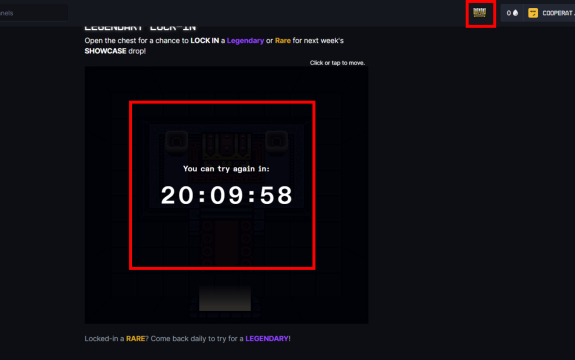Click the white droplet currency icon
This screenshot has height=360, width=575.
[516, 13]
